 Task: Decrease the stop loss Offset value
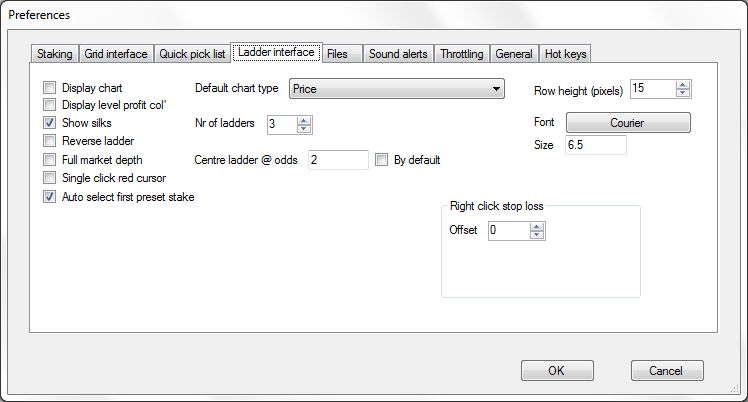537,235
